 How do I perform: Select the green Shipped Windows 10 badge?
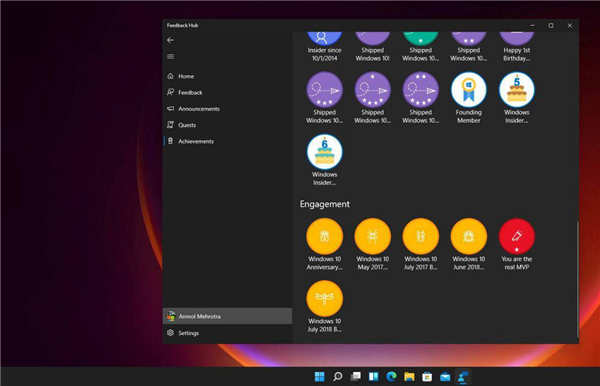(x=421, y=47)
